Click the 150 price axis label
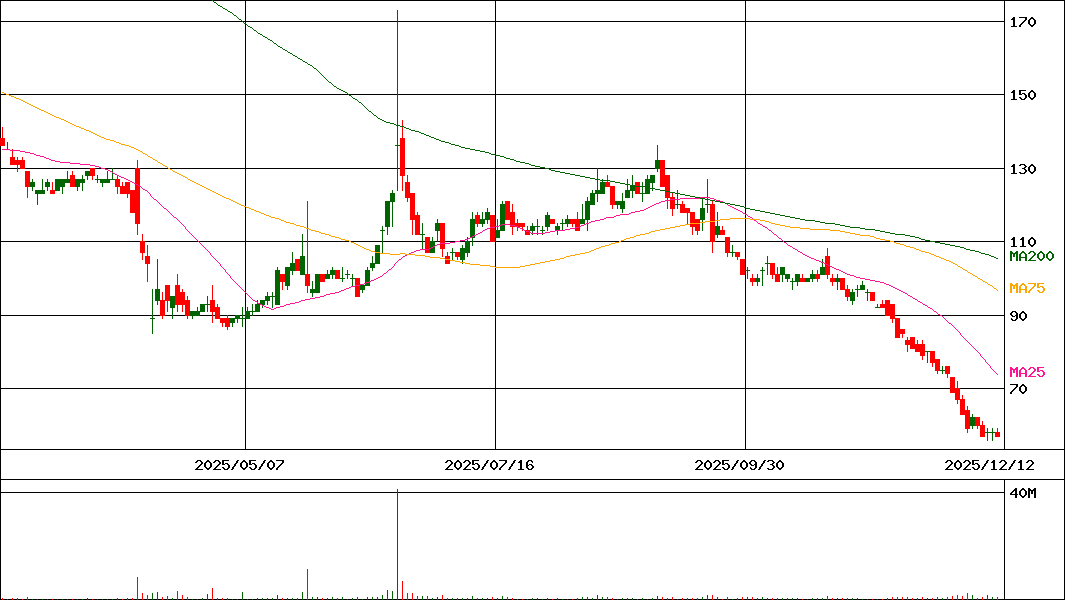1065x600 pixels. click(1022, 95)
